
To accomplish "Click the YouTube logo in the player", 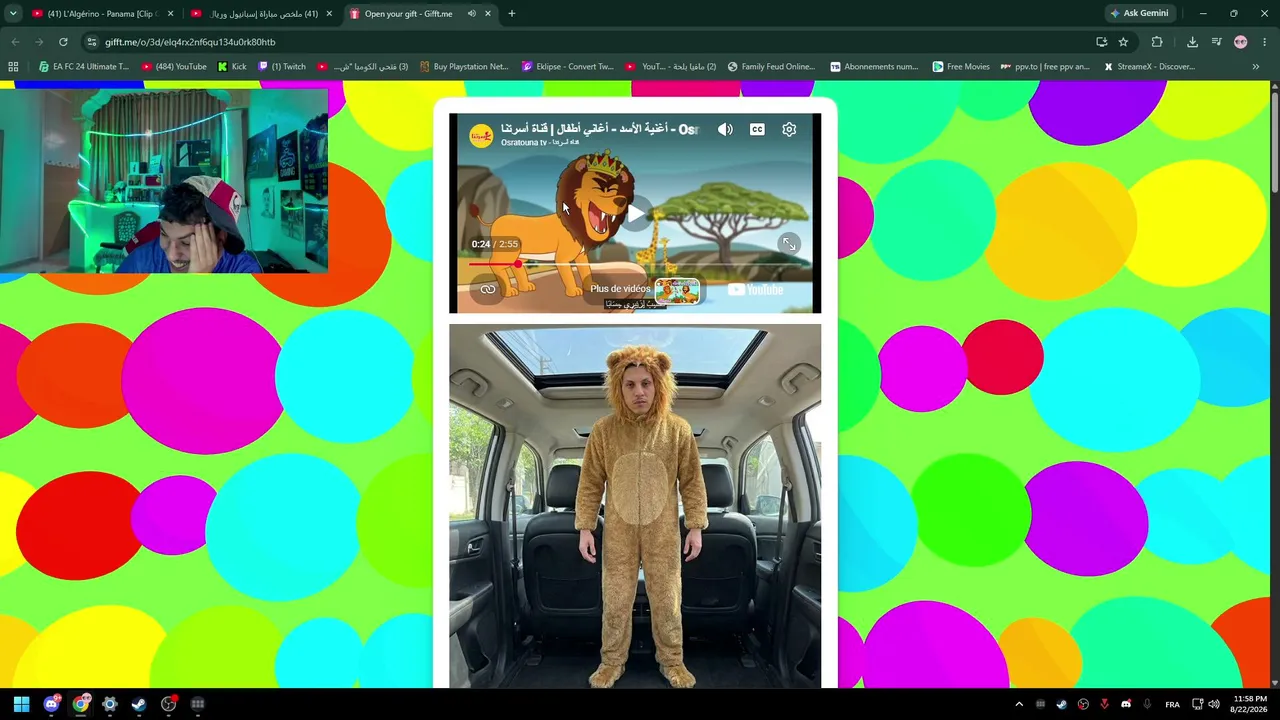I will pos(755,289).
